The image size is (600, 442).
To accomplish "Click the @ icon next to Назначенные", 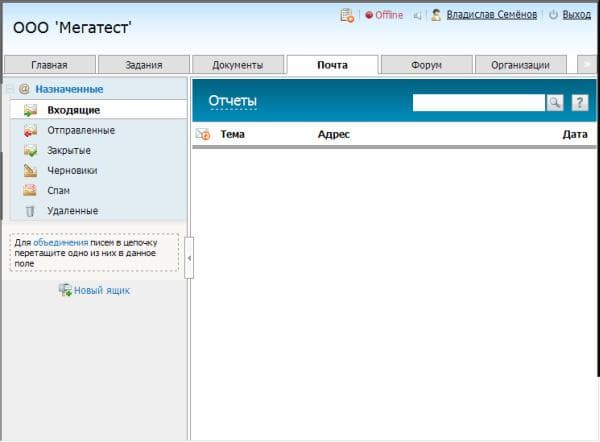I will tap(24, 89).
